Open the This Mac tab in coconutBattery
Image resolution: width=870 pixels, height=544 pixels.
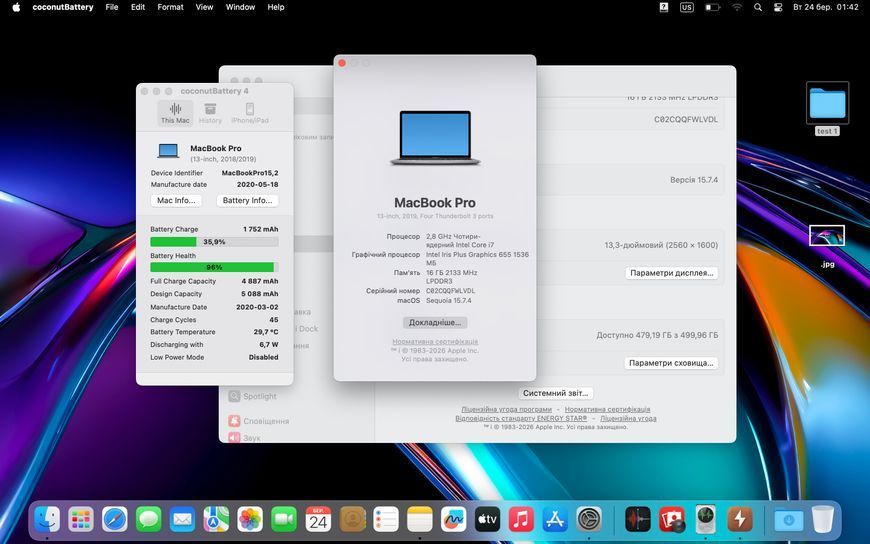(175, 113)
